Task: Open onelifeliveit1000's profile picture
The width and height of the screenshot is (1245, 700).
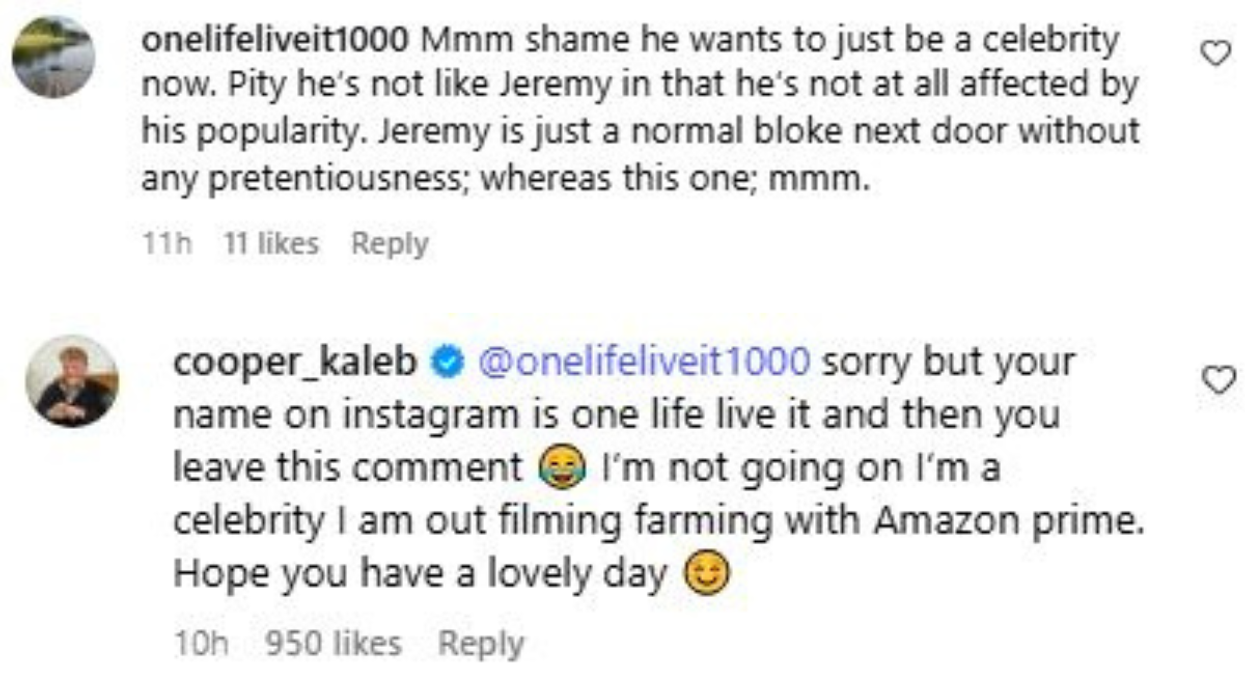Action: [x=53, y=57]
